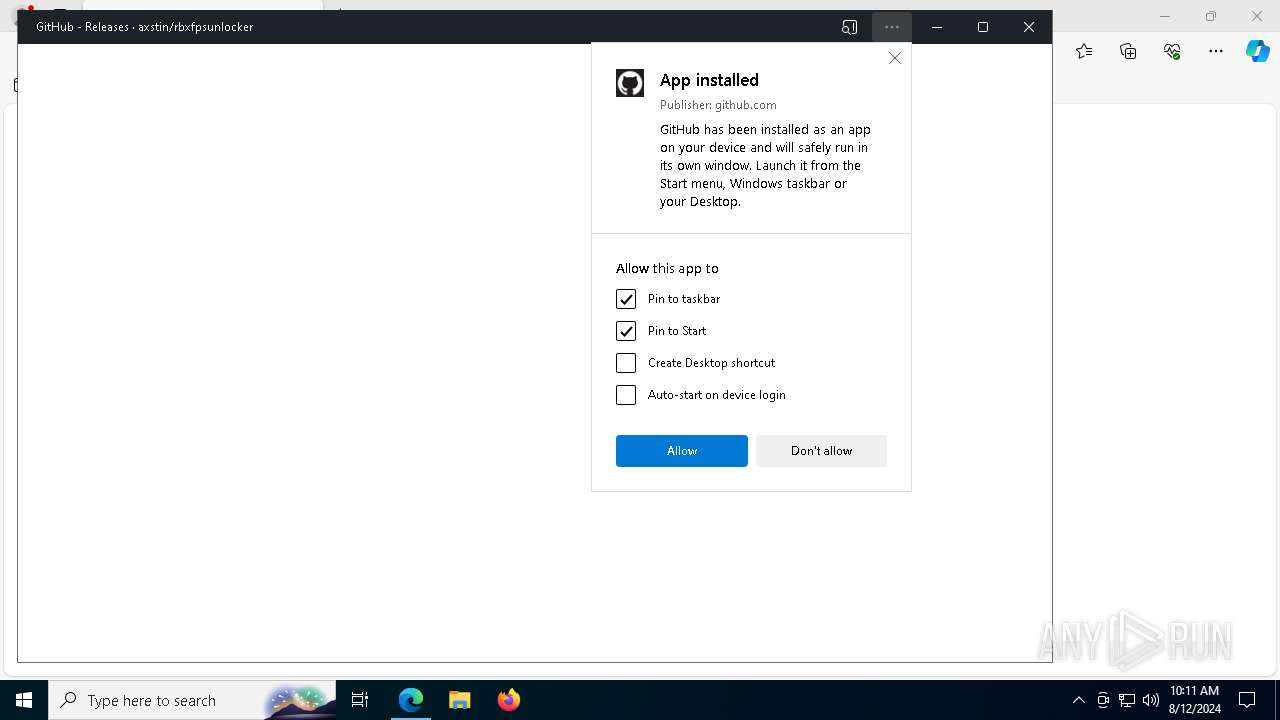Click the search highlights image in taskbar
The height and width of the screenshot is (720, 1280).
click(298, 701)
